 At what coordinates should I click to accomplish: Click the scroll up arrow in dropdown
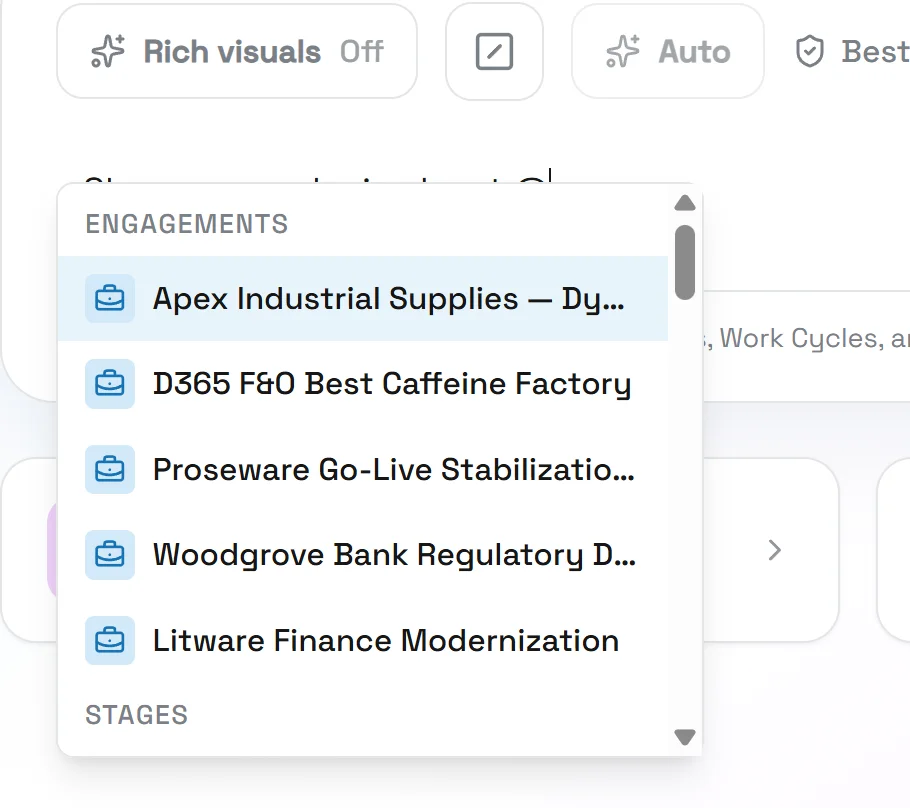[x=685, y=203]
